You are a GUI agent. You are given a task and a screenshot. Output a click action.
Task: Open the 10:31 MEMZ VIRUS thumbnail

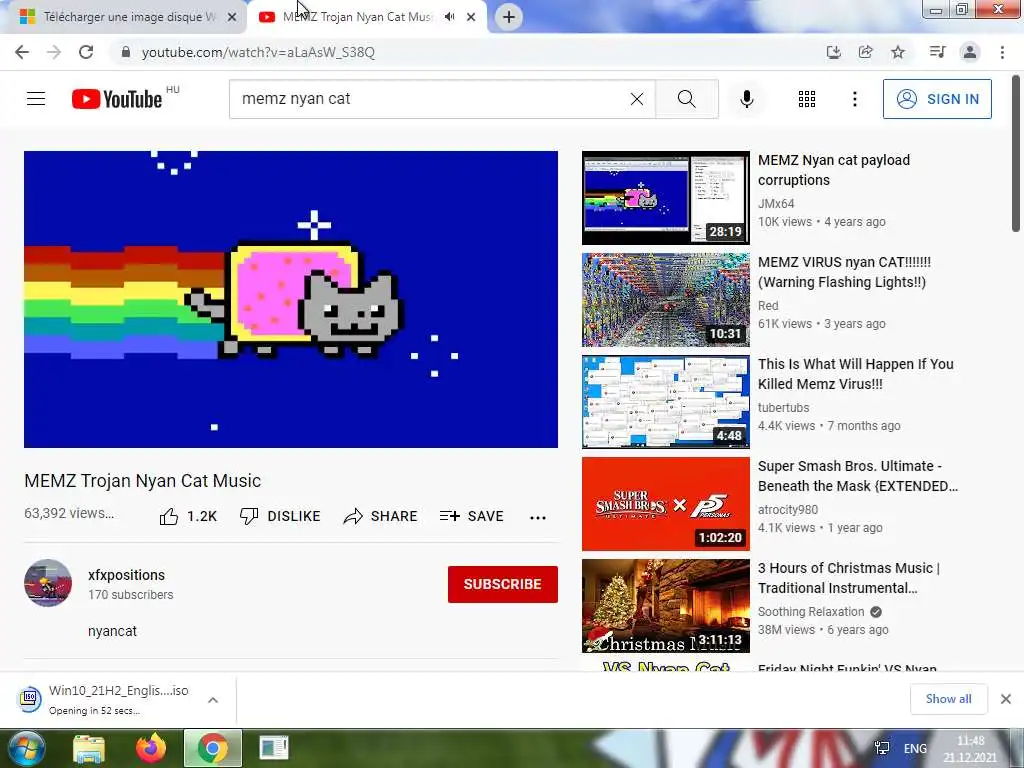[x=665, y=300]
